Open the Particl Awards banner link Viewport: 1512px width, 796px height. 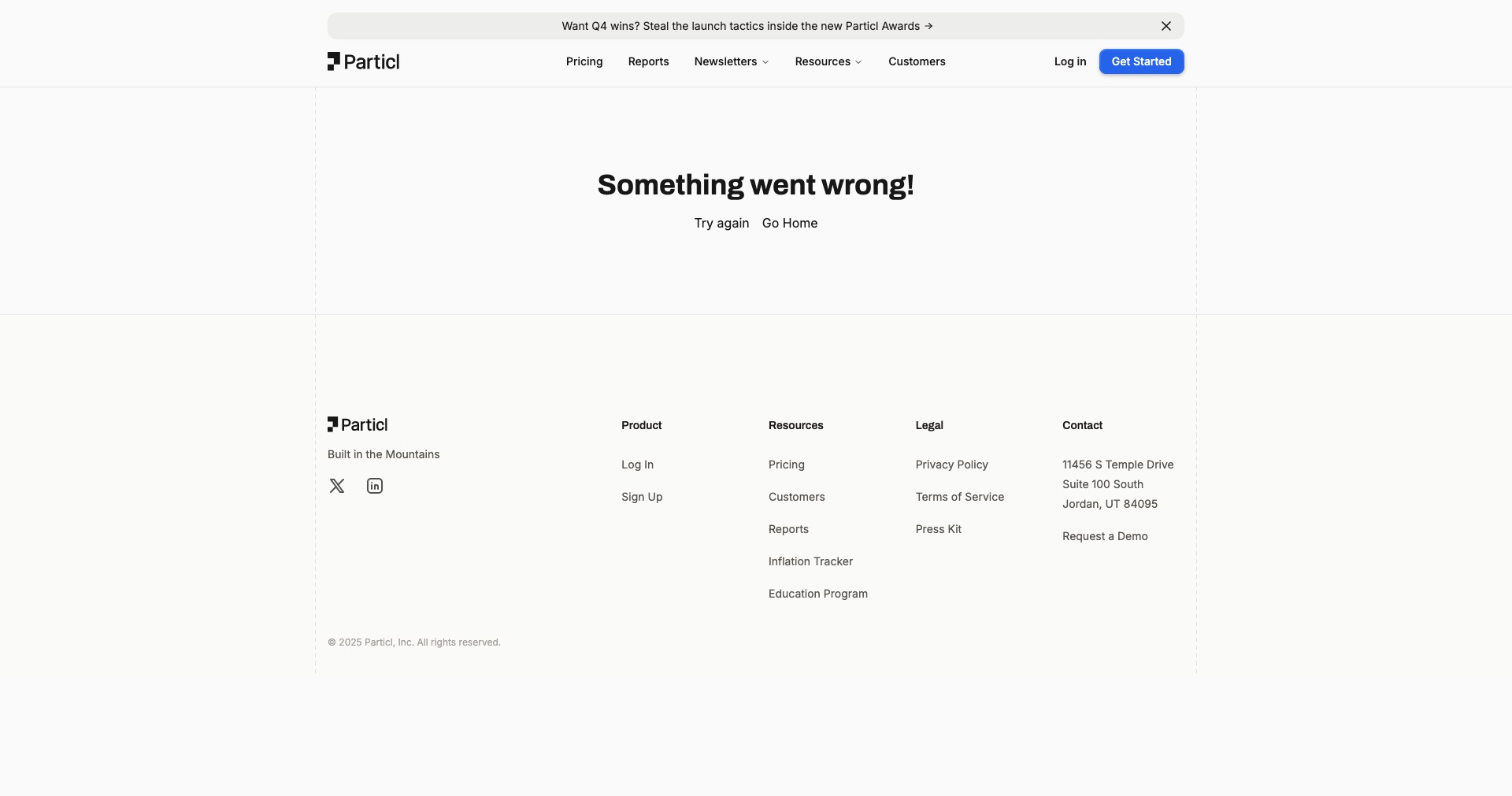point(747,26)
